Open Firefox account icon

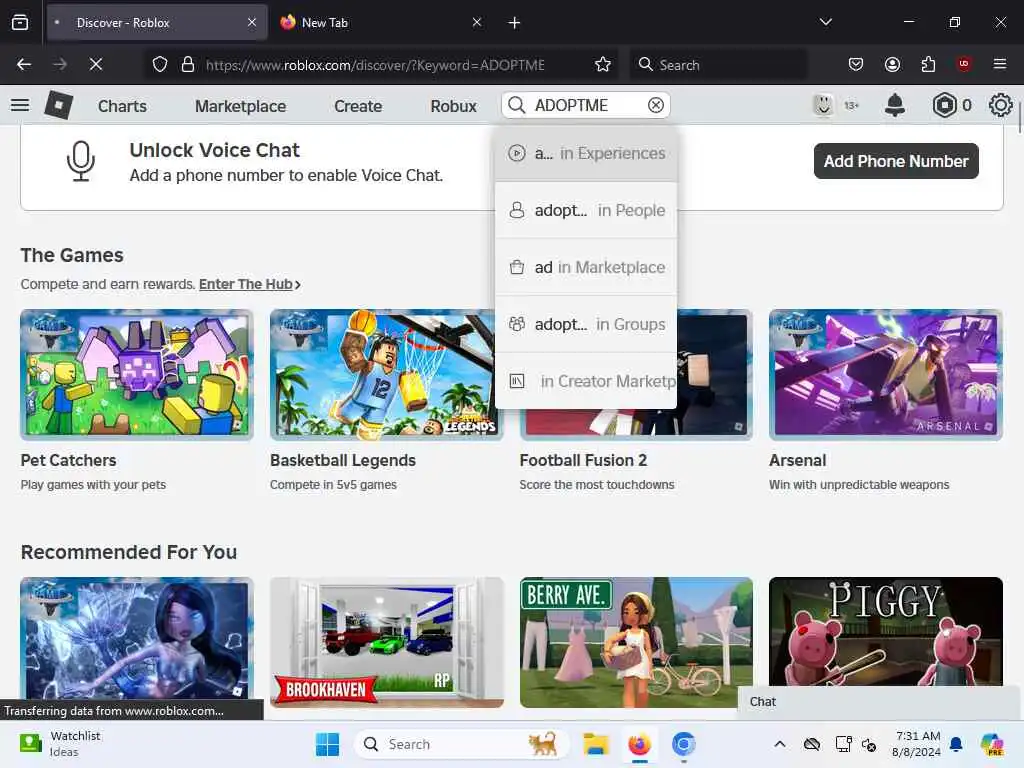point(892,64)
